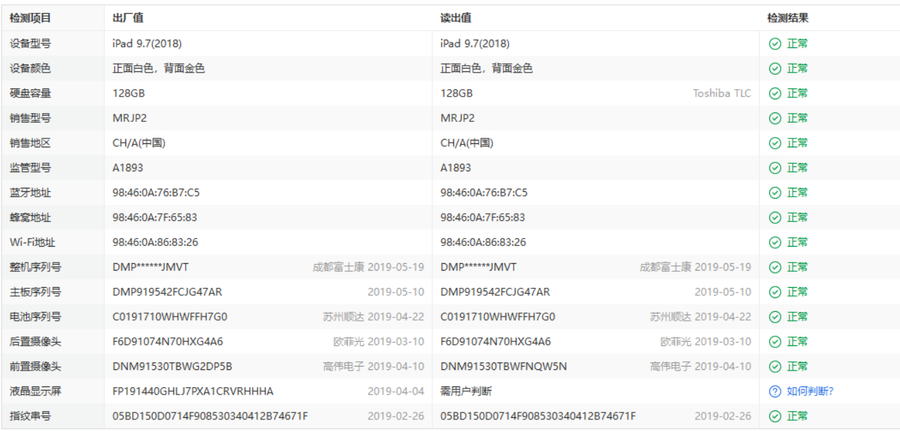Click factory serial DMP******JMVT
This screenshot has width=900, height=431.
(150, 267)
